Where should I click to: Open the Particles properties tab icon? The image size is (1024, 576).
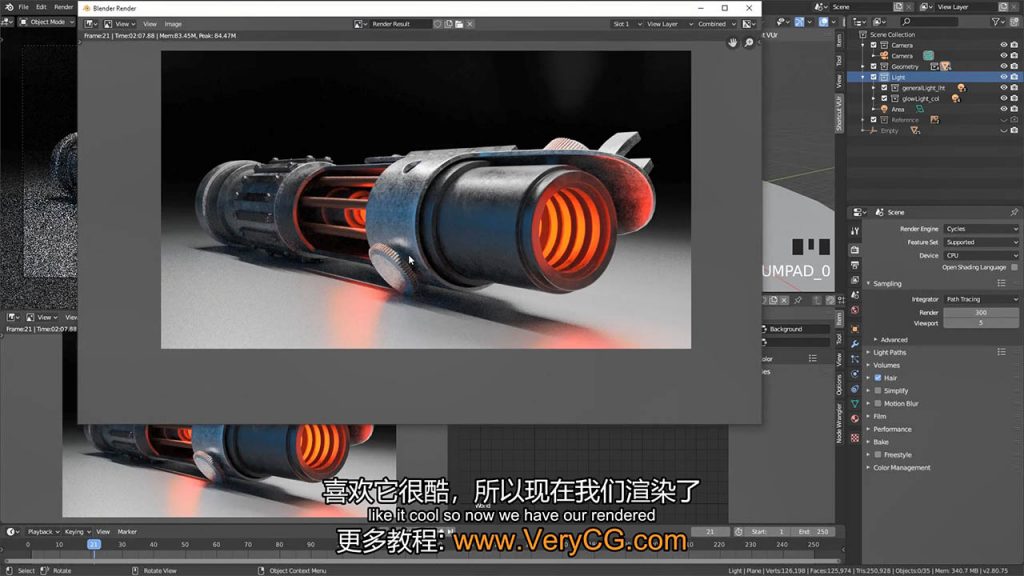(x=855, y=359)
